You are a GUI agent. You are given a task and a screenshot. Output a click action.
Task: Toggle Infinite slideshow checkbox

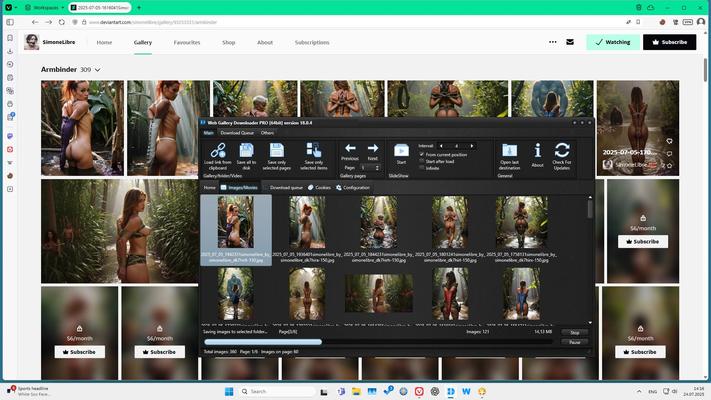422,168
